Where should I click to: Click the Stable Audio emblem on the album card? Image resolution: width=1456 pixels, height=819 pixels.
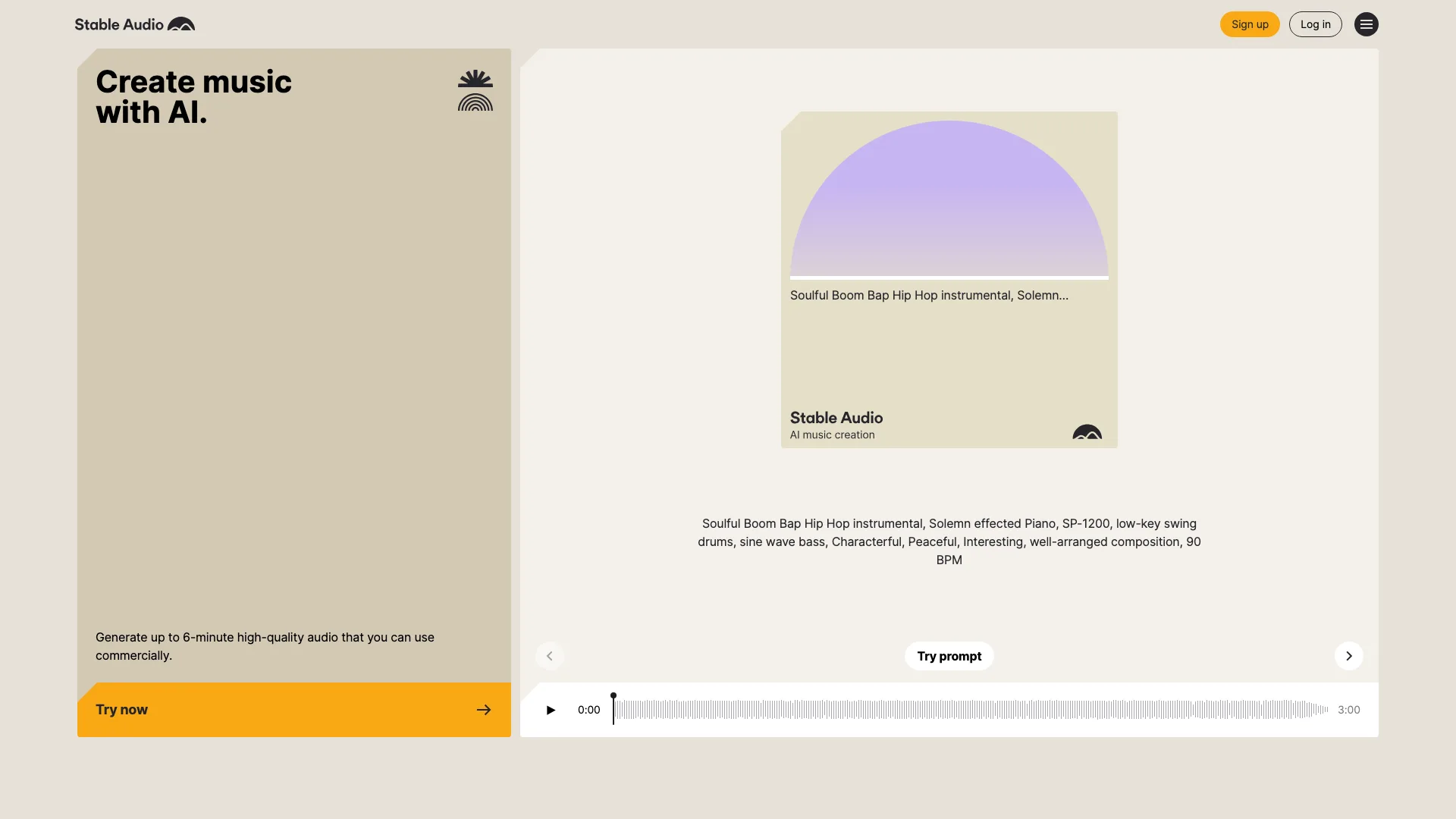(1087, 431)
